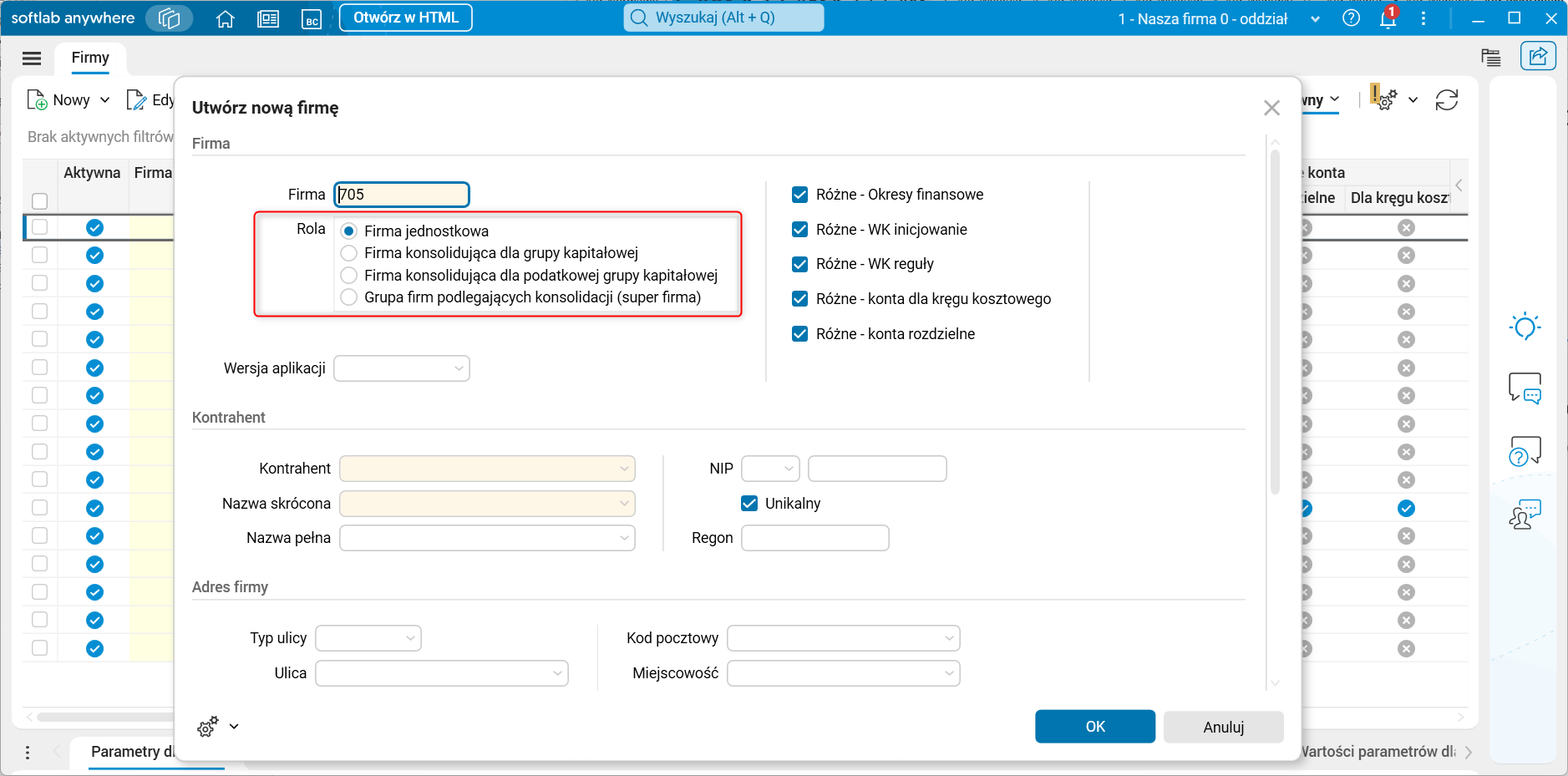Open the hamburger menu
The width and height of the screenshot is (1568, 776).
pos(33,58)
